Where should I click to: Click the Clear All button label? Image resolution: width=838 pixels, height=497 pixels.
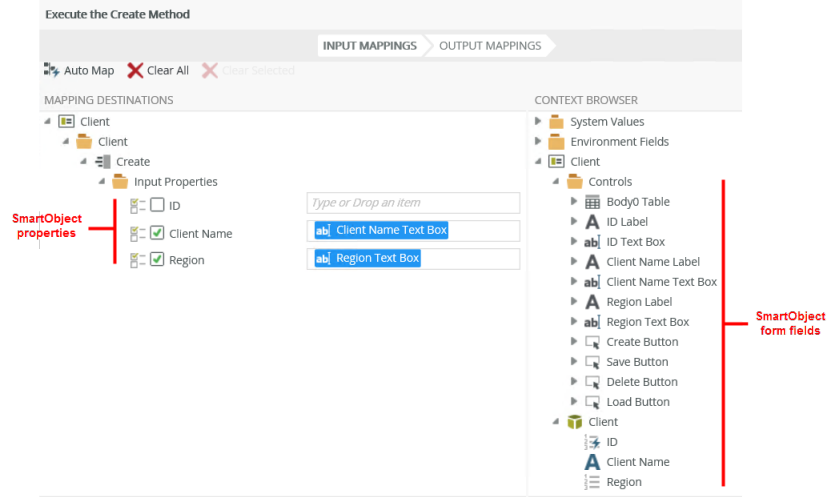point(168,71)
